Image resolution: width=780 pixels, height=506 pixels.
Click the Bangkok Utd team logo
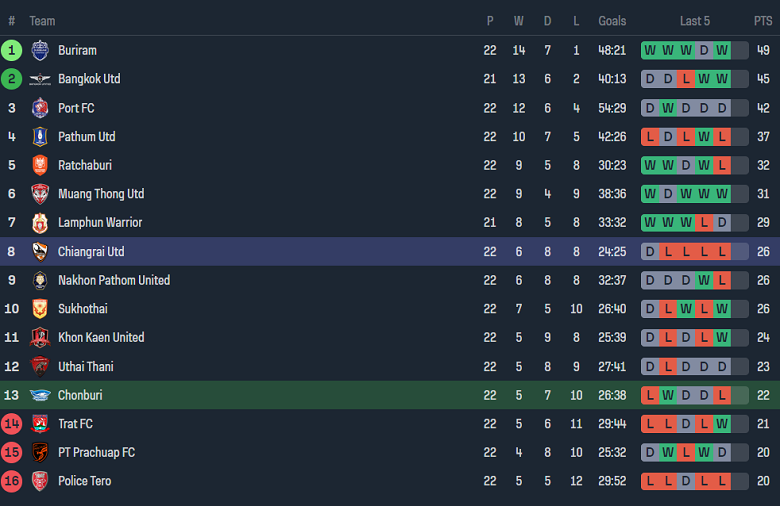(40, 79)
